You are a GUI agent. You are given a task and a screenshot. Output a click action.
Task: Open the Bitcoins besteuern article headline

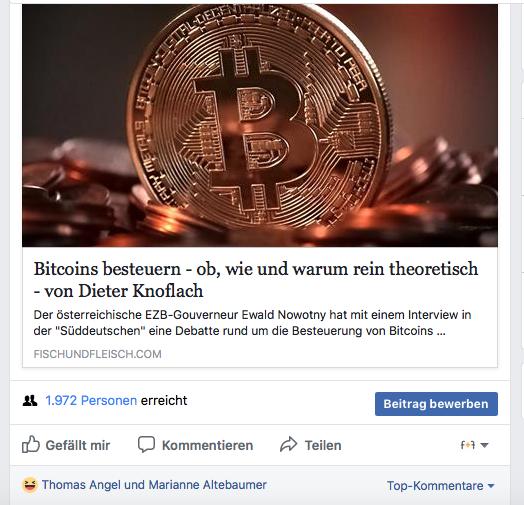(x=256, y=279)
